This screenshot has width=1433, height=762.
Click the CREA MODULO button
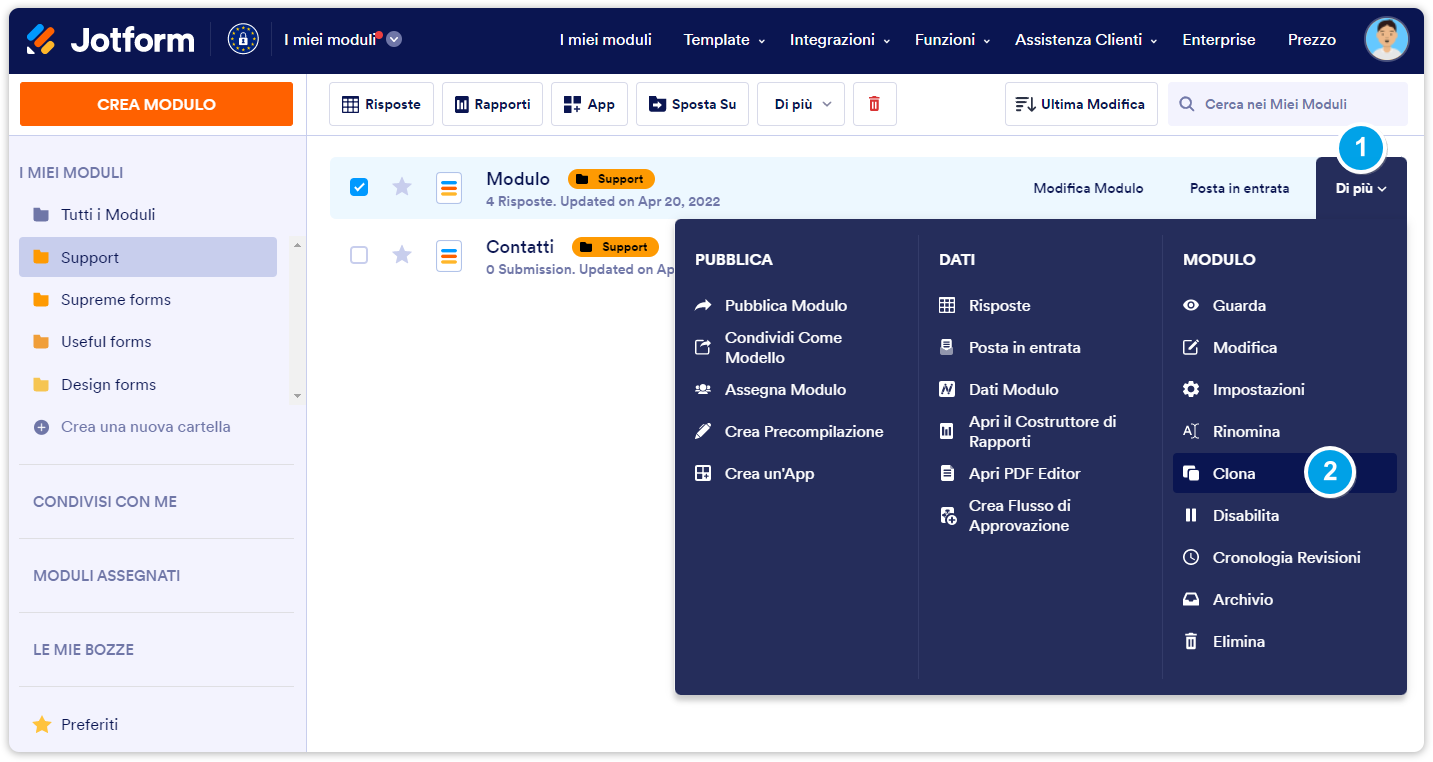click(156, 104)
